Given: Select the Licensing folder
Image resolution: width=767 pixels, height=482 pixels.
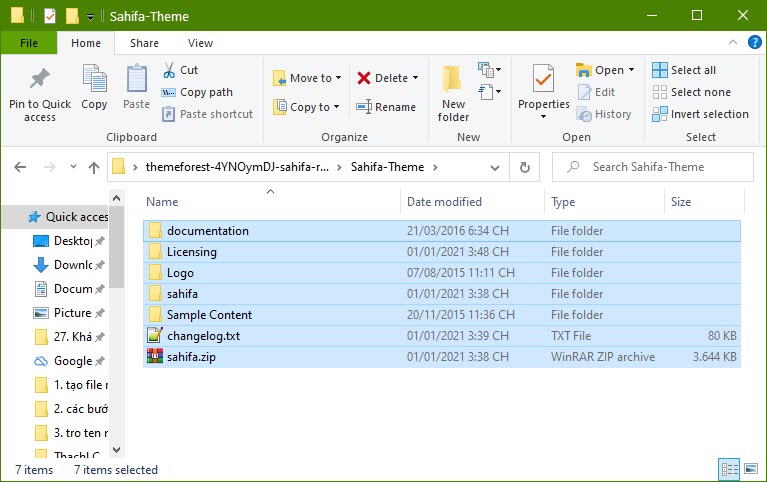Looking at the screenshot, I should click(442, 252).
